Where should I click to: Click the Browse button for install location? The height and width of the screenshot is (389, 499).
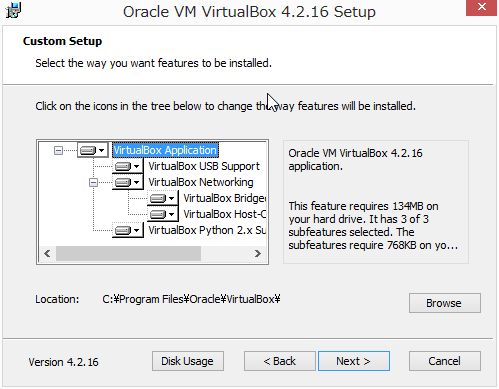pyautogui.click(x=445, y=303)
